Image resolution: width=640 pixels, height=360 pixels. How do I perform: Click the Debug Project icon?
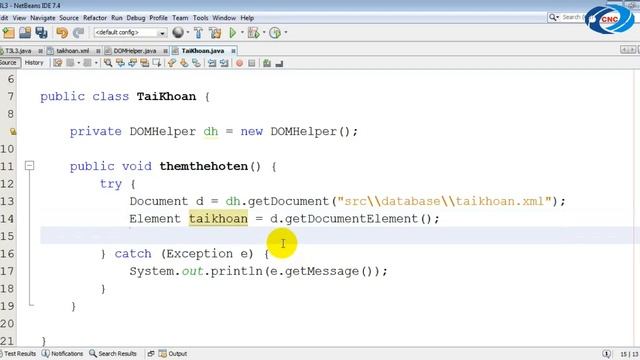[x=254, y=33]
